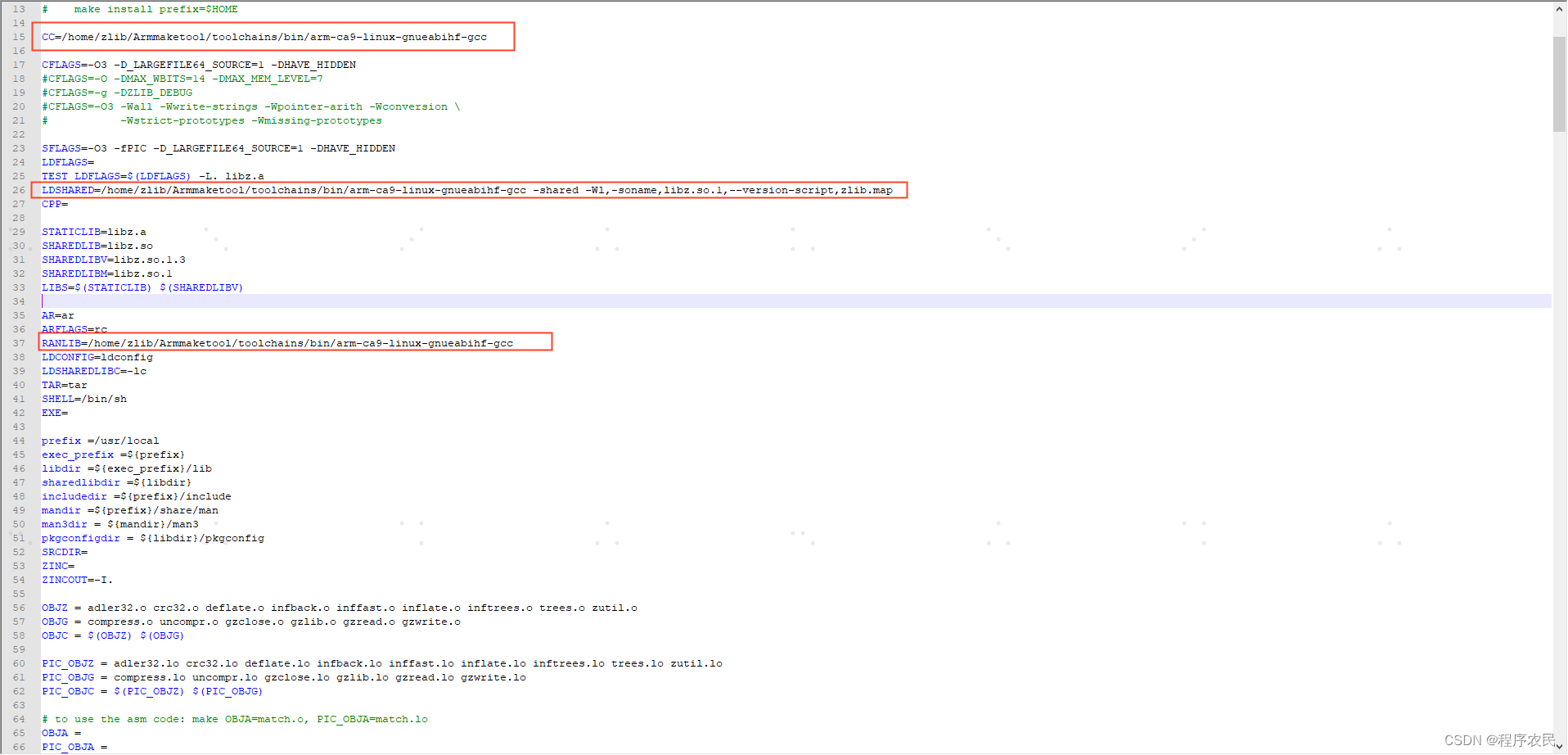Click the OBJZ = adler32.o crc32.o line
This screenshot has height=755, width=1568.
[340, 608]
